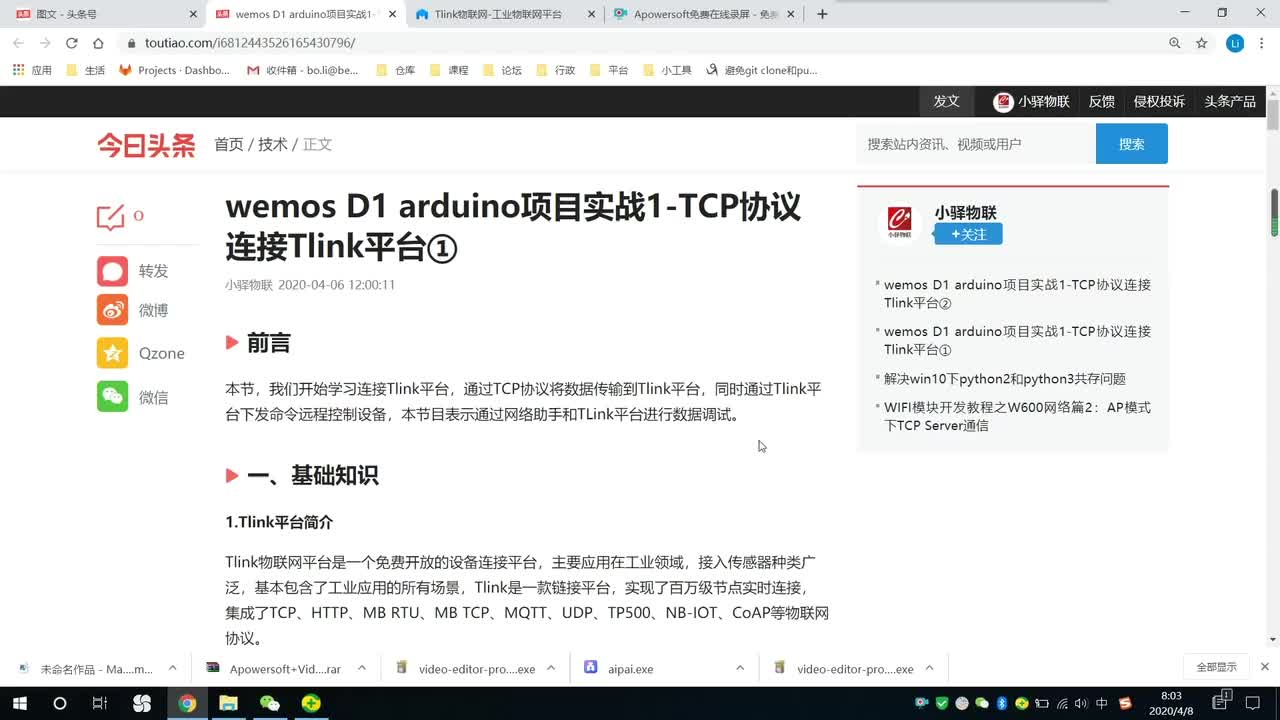Expand options for aipai.exe download

coord(740,668)
